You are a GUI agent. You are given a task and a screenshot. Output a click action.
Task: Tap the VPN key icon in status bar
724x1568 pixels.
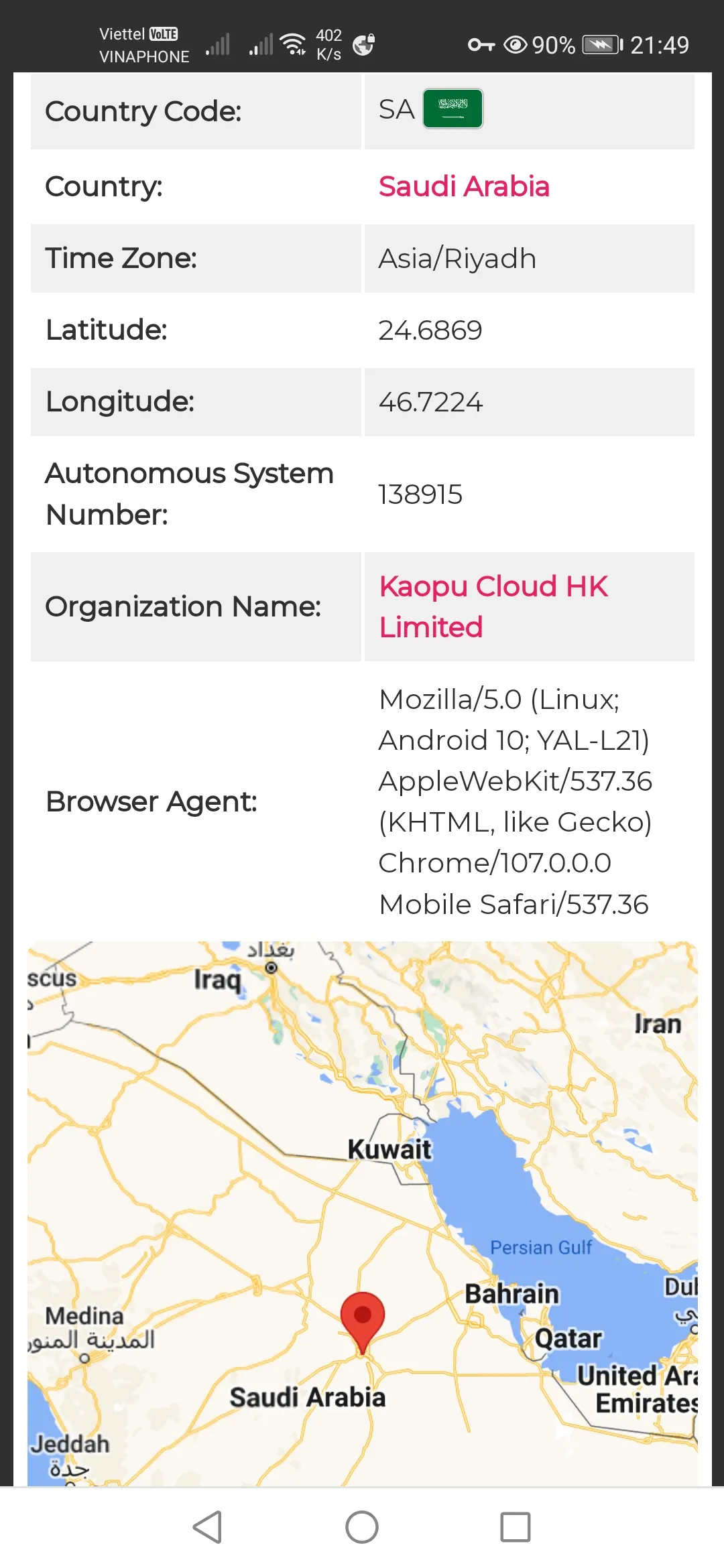pos(481,45)
